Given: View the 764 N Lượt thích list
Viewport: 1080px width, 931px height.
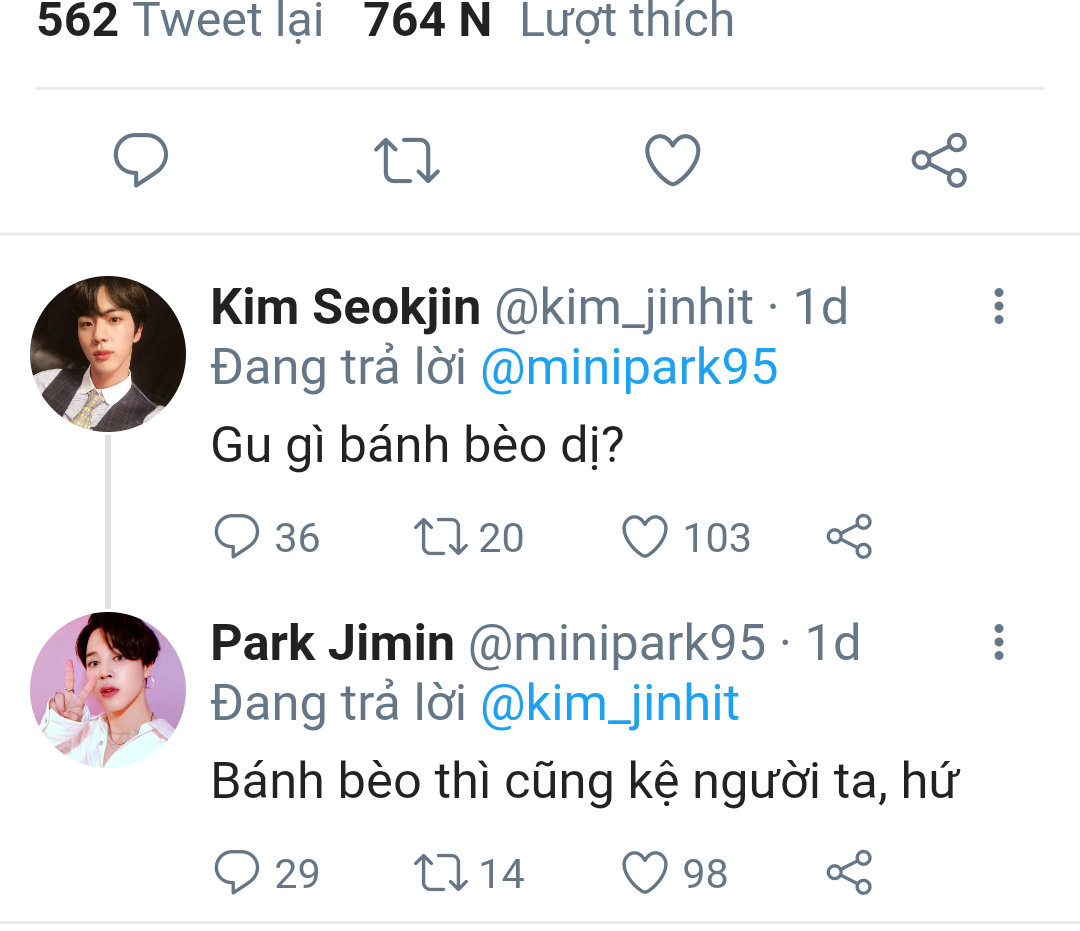Looking at the screenshot, I should (548, 20).
